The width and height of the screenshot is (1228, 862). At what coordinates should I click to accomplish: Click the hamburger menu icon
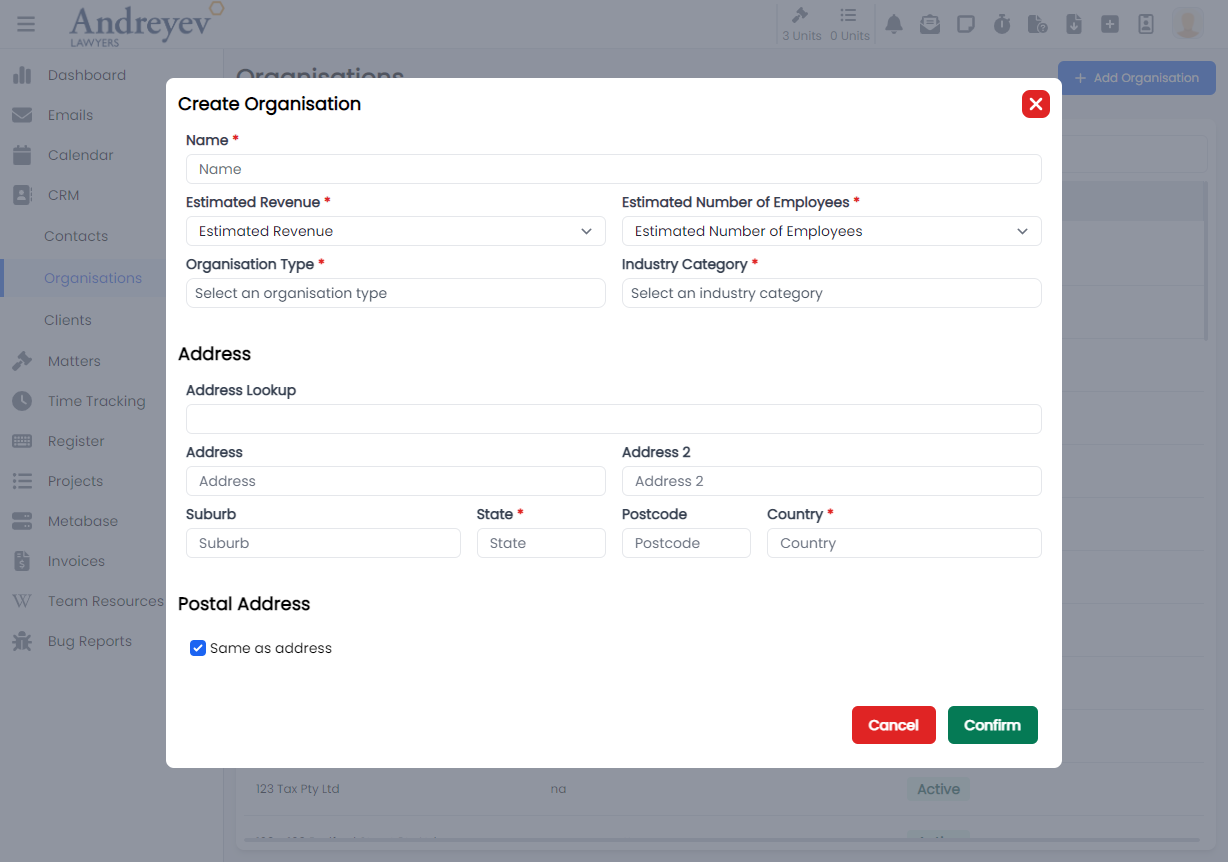(x=26, y=24)
